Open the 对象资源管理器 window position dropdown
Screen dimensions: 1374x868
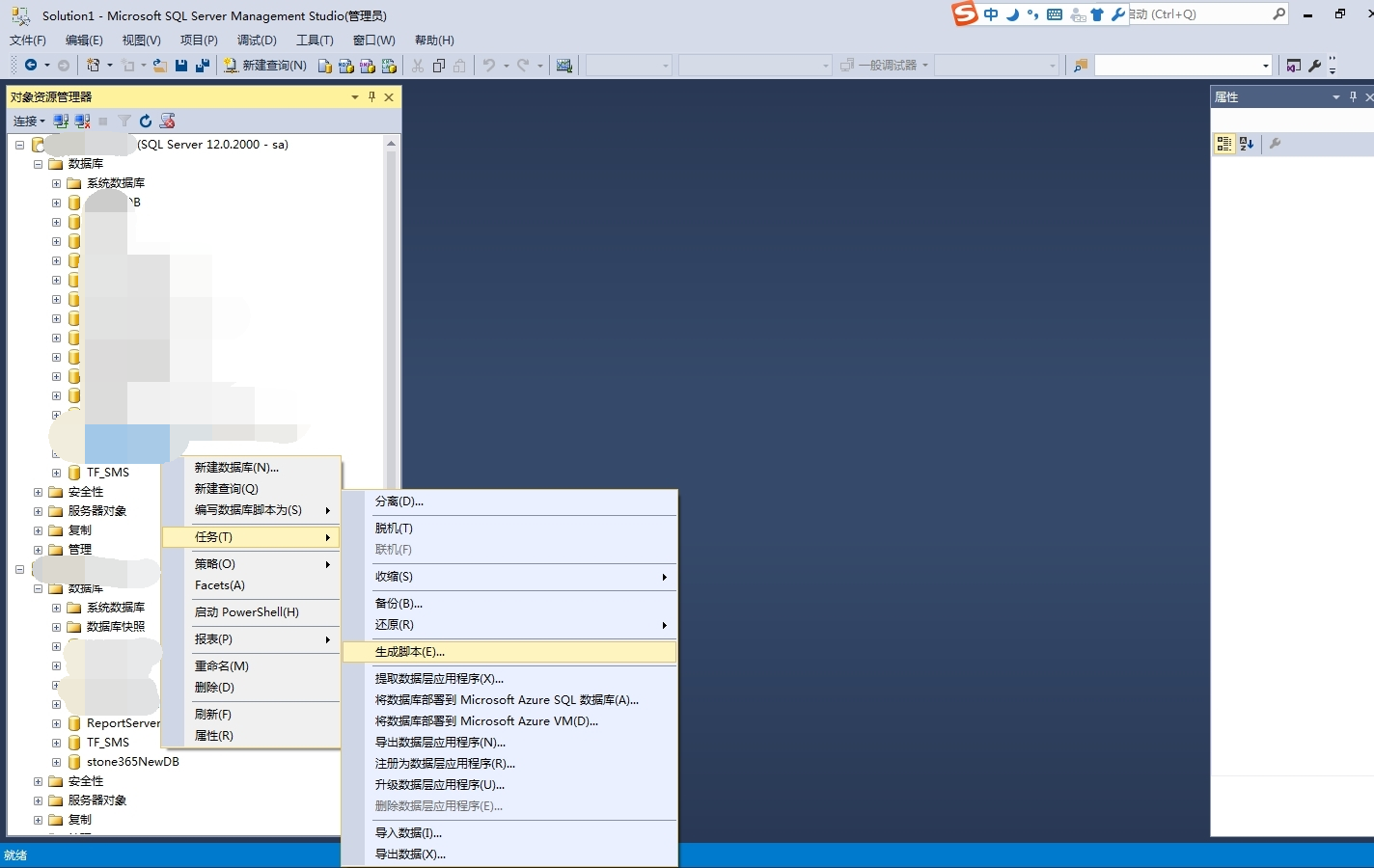coord(355,96)
